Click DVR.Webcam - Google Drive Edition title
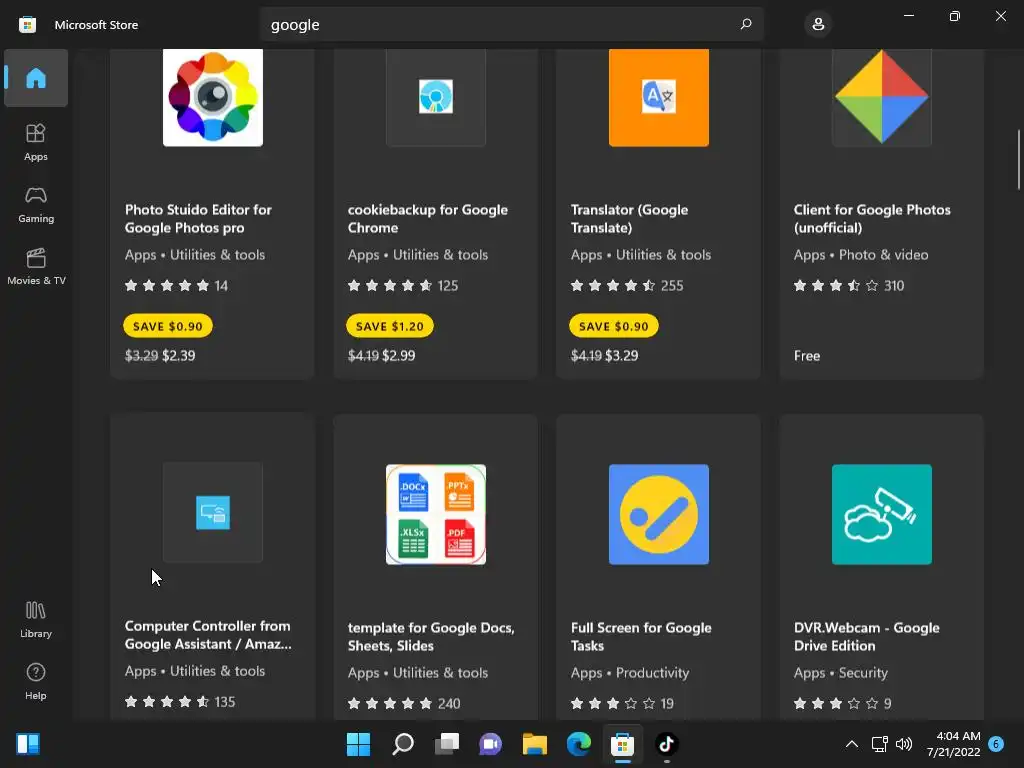This screenshot has height=768, width=1024. pos(867,637)
